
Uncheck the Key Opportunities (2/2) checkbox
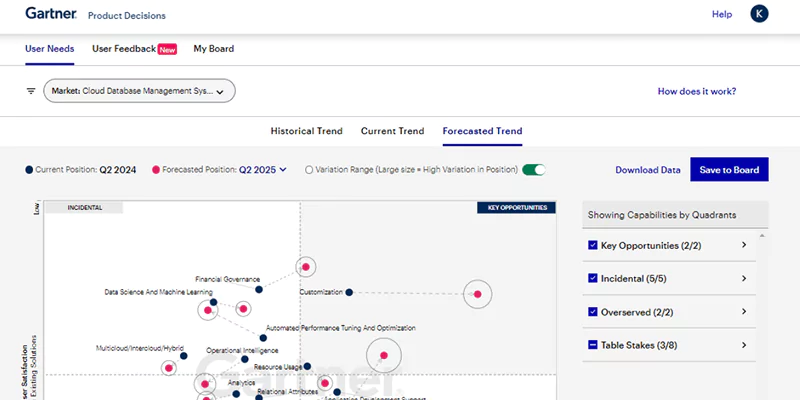[x=592, y=245]
